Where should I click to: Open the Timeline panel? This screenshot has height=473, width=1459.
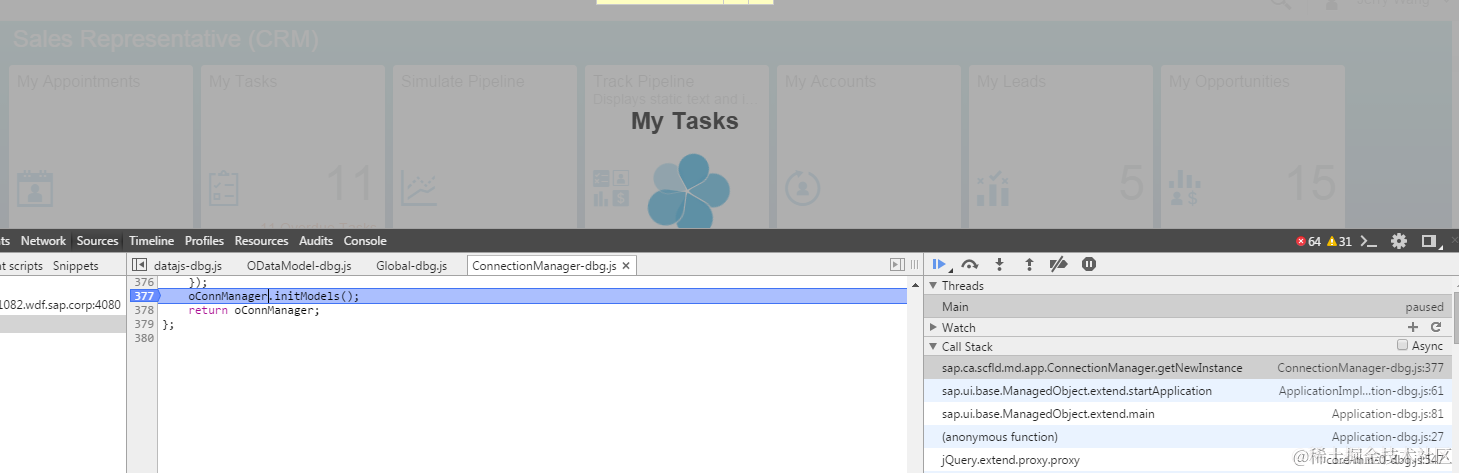[151, 241]
